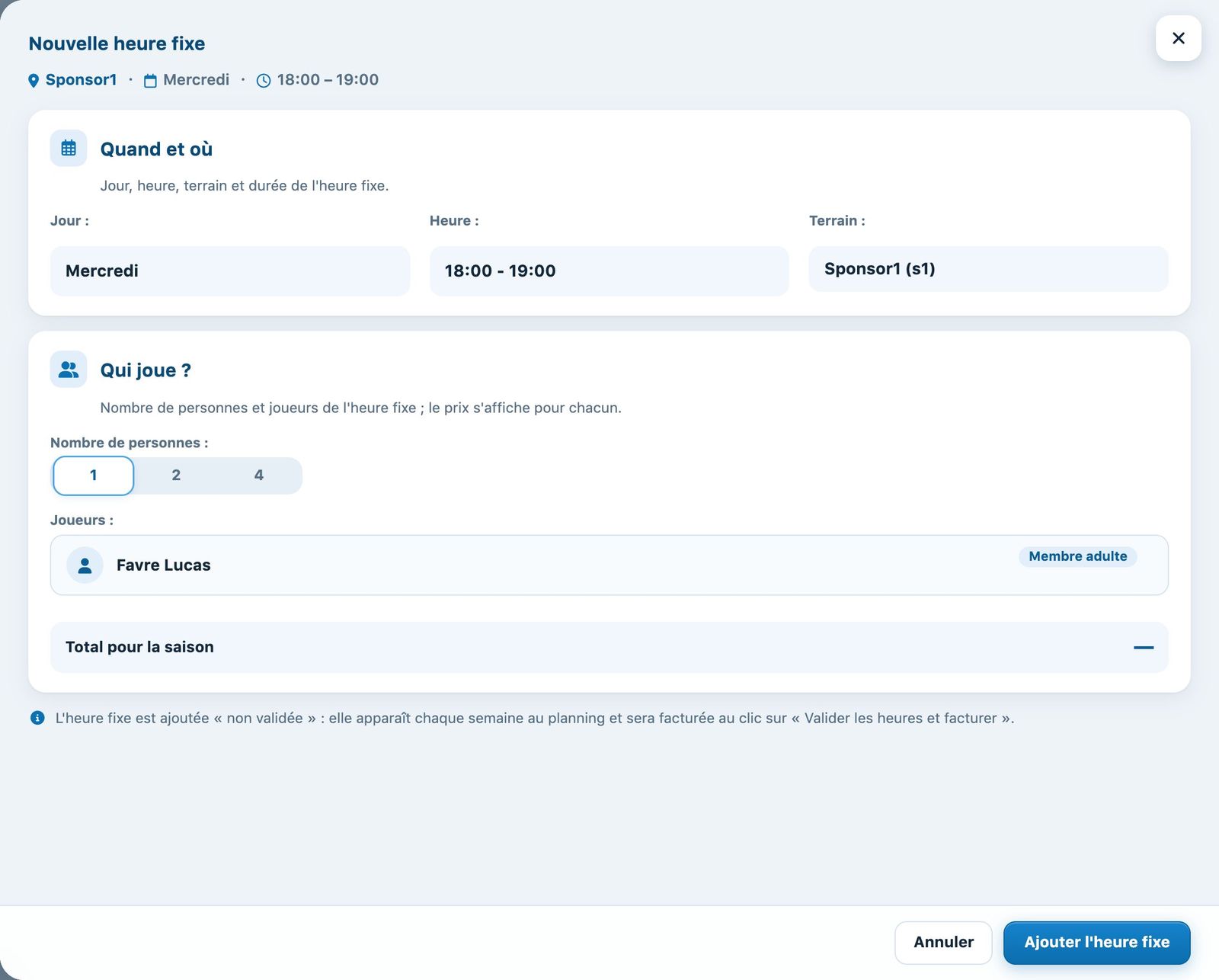Close the Nouvelle heure fixe dialog
Viewport: 1219px width, 980px height.
[x=1179, y=38]
